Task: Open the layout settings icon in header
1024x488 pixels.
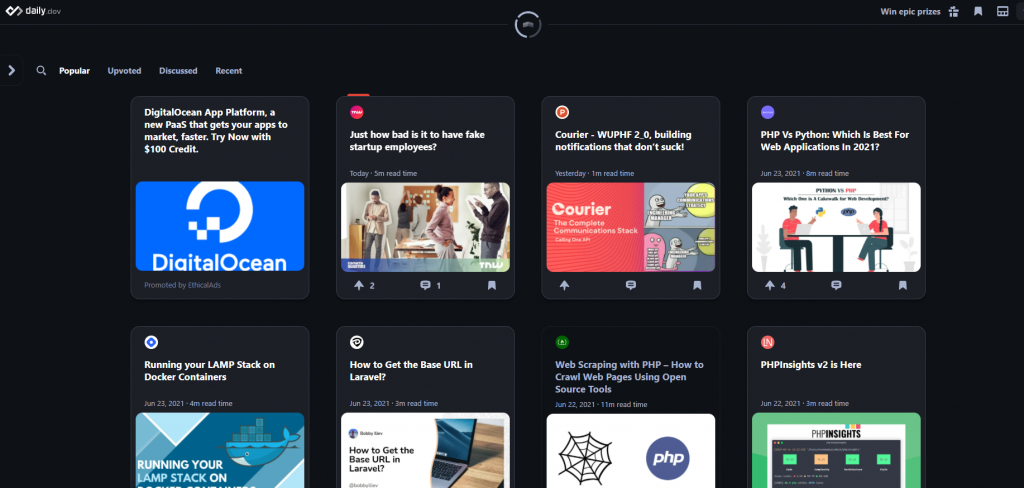Action: pyautogui.click(x=1002, y=12)
